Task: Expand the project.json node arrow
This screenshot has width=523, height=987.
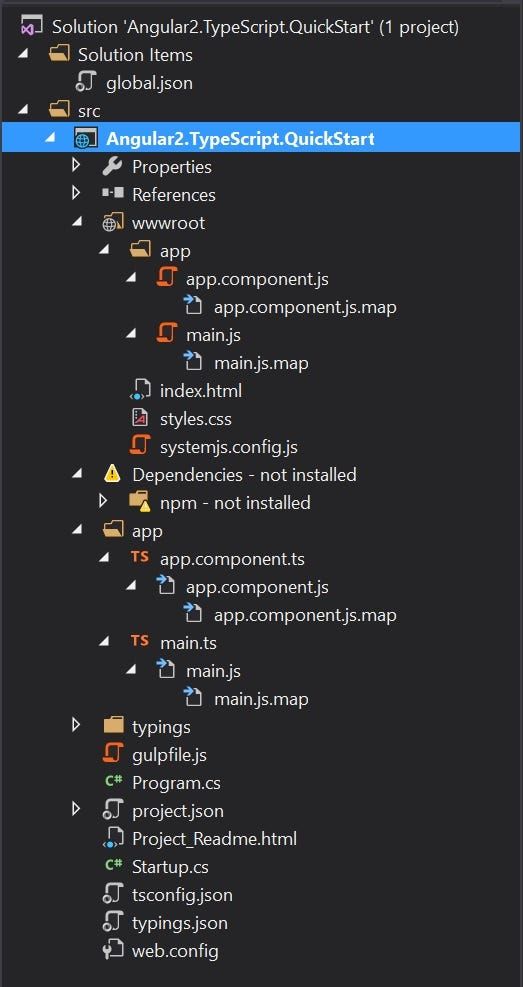Action: [76, 809]
